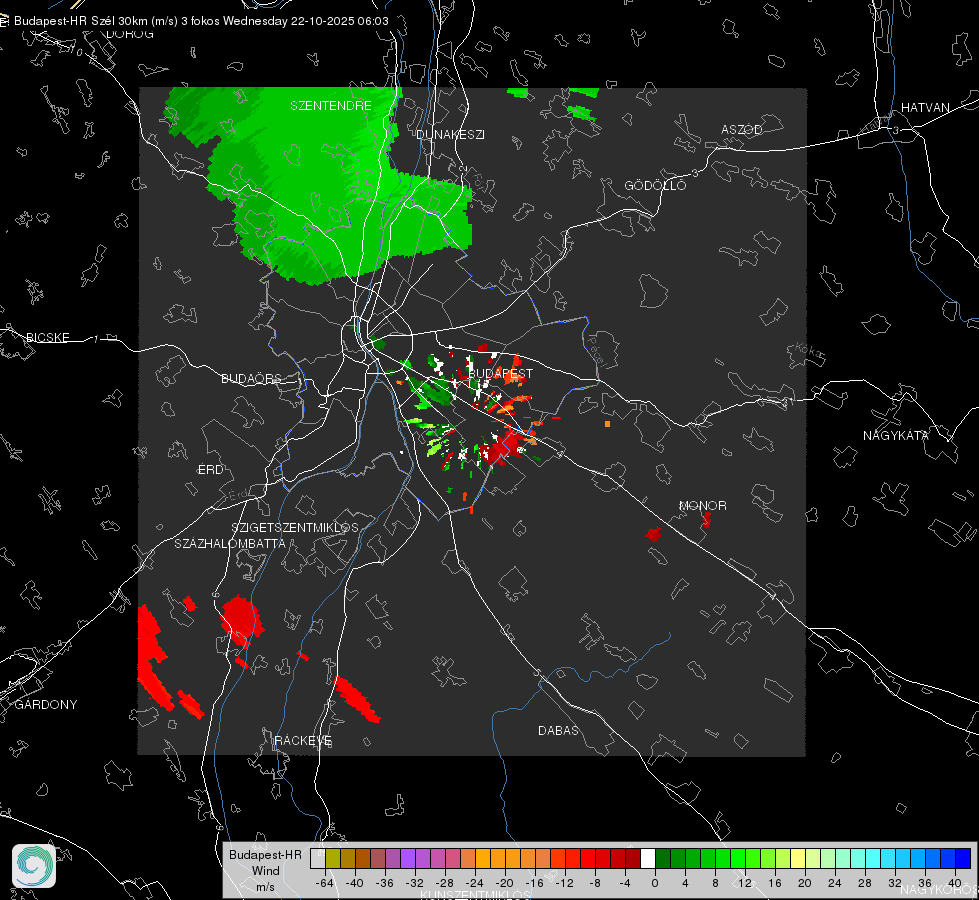This screenshot has height=900, width=979.
Task: Click the HATVAN town label
Action: click(925, 107)
